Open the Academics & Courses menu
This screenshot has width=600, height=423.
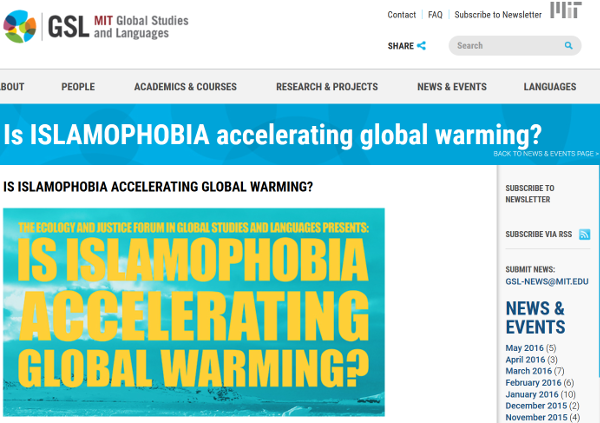coord(185,87)
